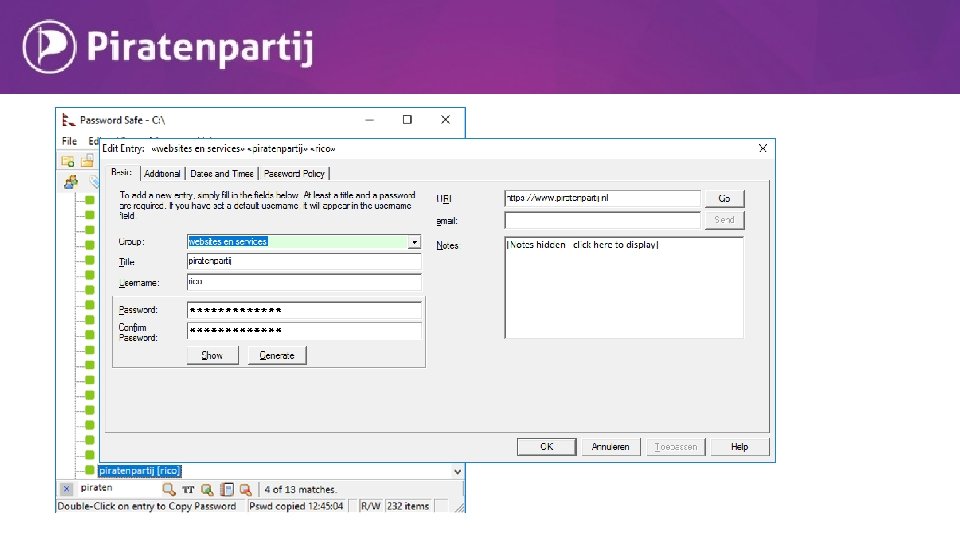960x540 pixels.
Task: Select the tree entry piratenpartij [rico]
Action: [140, 470]
